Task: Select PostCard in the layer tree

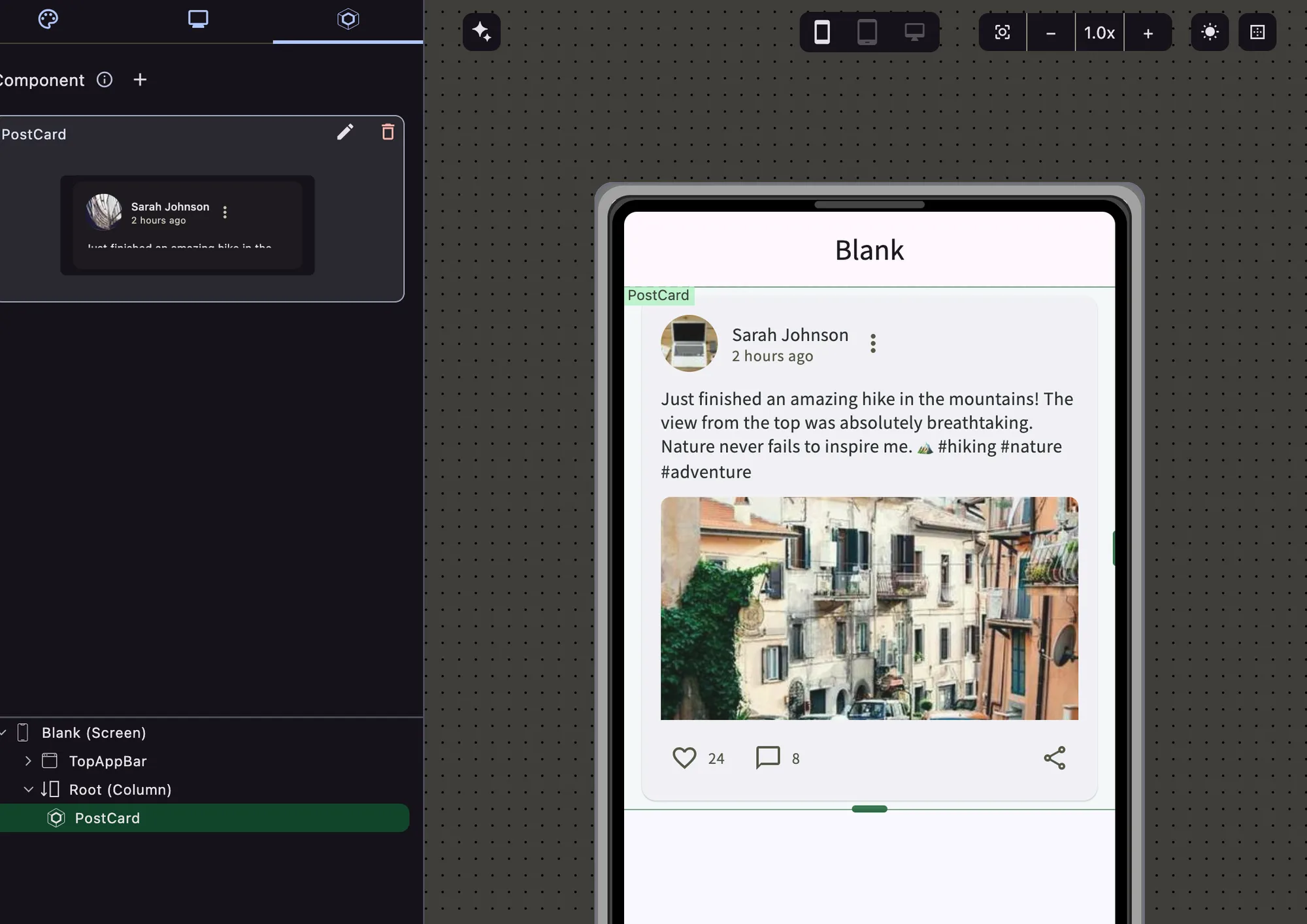Action: point(205,818)
